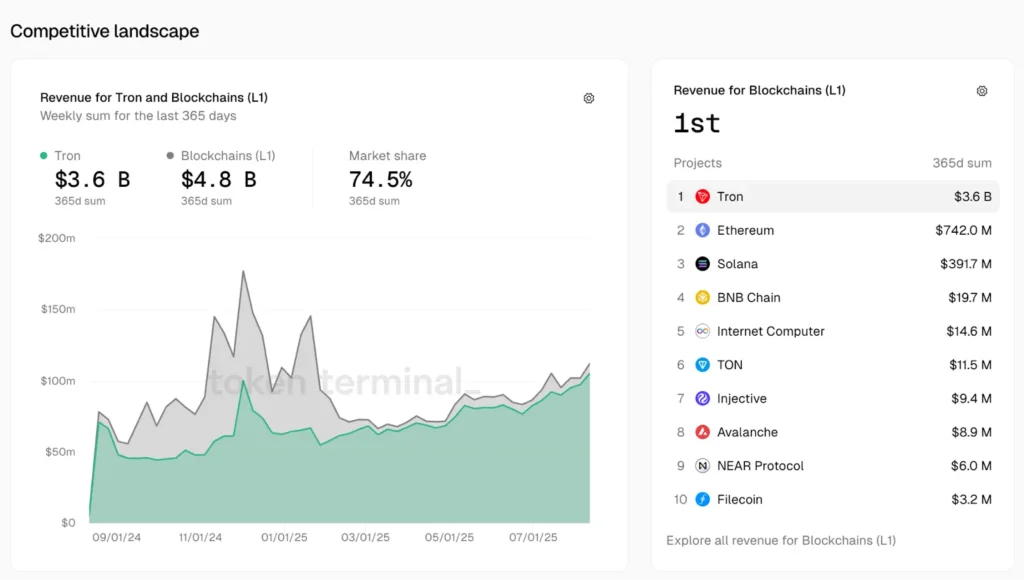
Task: Click the Avalanche logo icon
Action: [702, 432]
